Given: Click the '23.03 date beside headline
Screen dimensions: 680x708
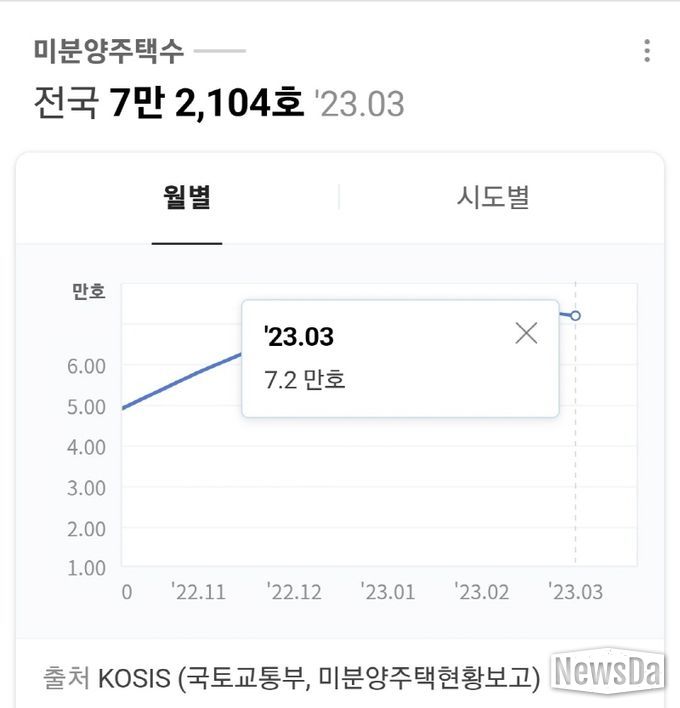Looking at the screenshot, I should tap(359, 104).
